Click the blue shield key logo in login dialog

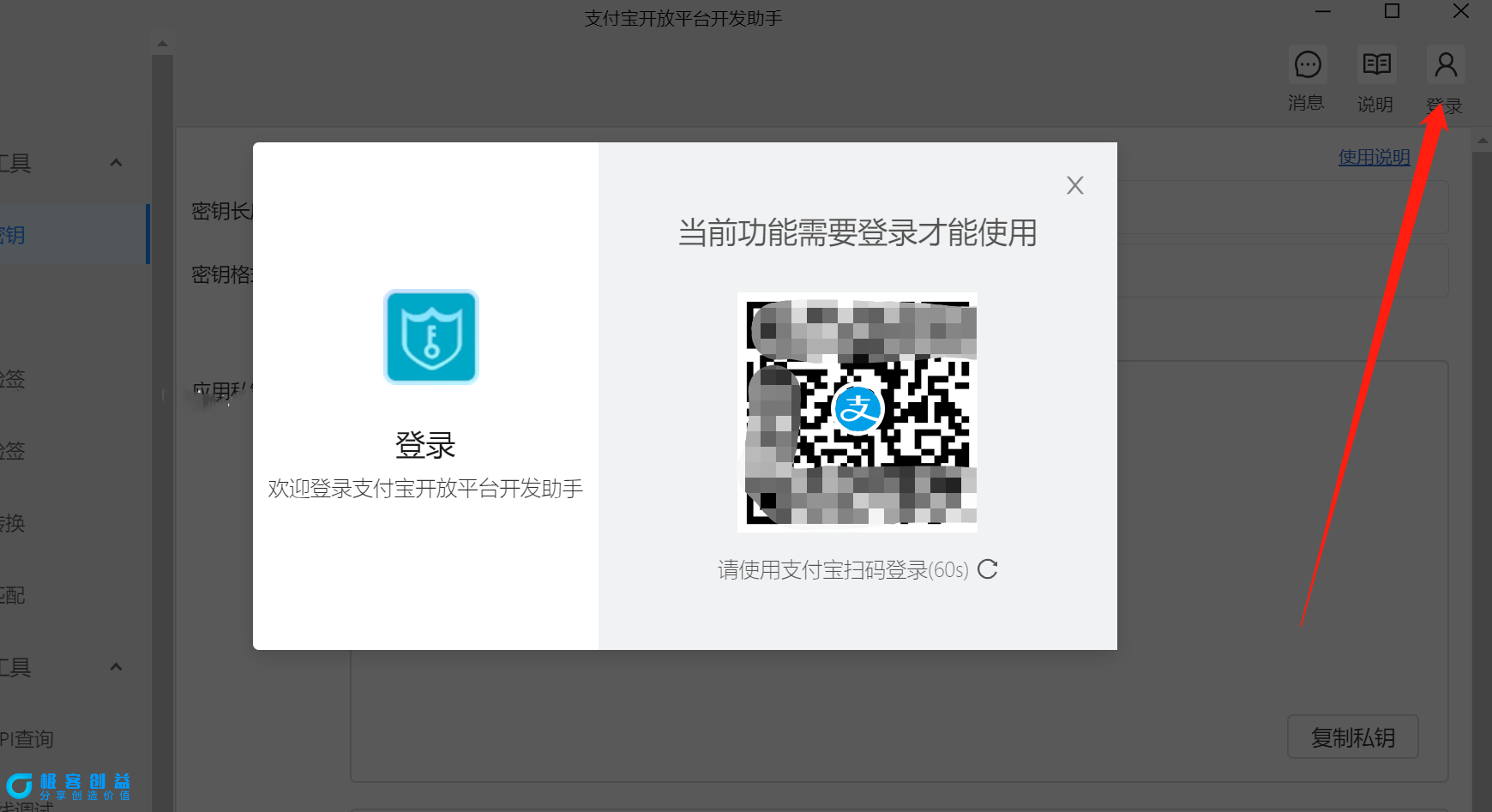click(430, 336)
